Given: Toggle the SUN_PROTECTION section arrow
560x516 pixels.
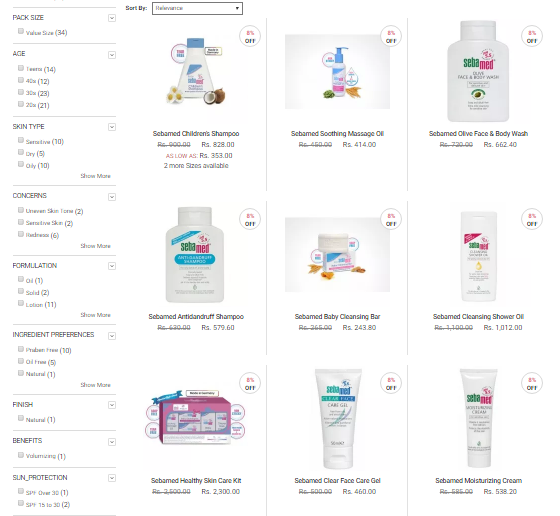Looking at the screenshot, I should point(112,478).
